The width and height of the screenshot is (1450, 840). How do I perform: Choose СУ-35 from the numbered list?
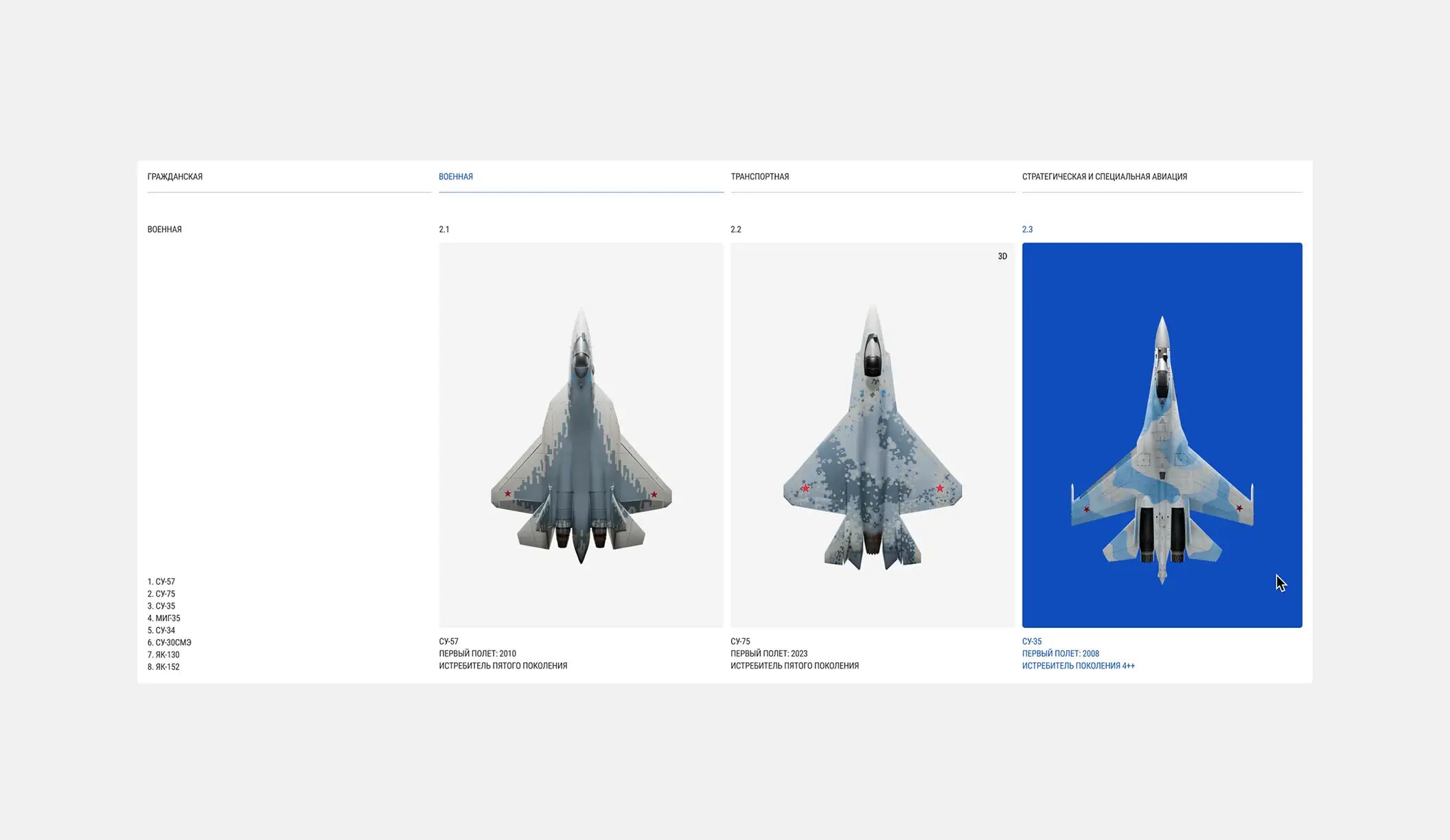point(161,606)
